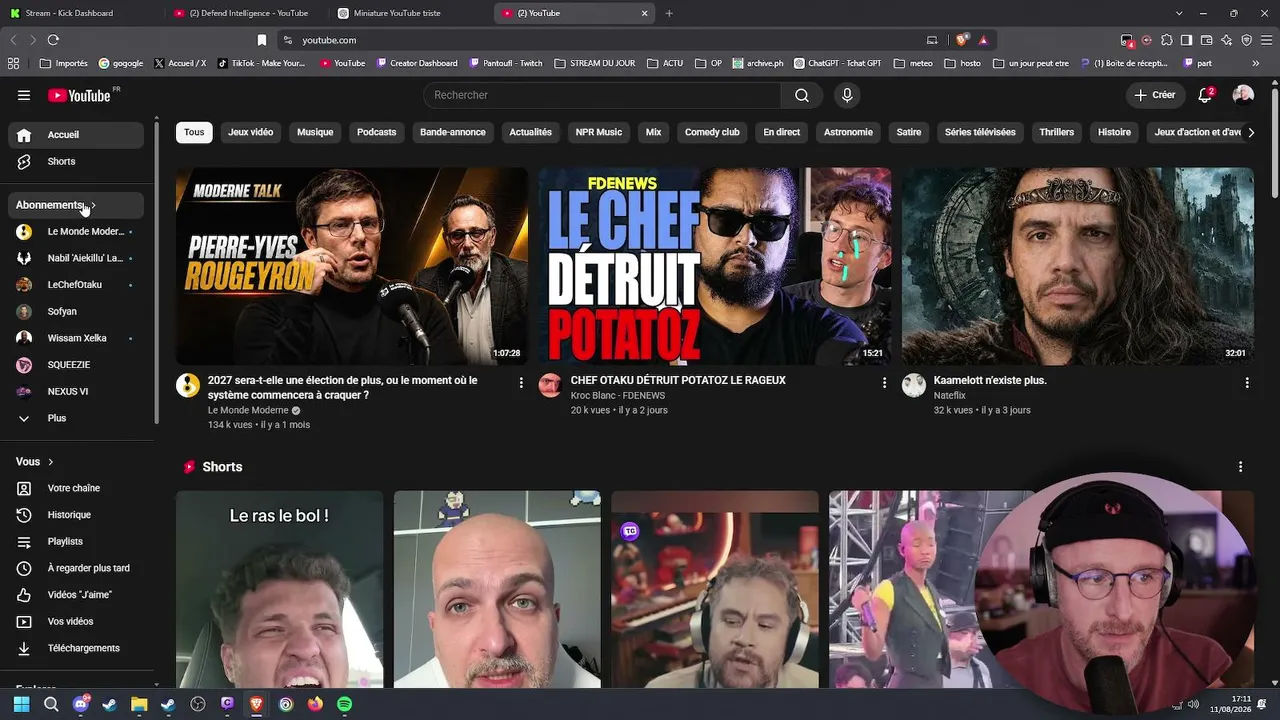The width and height of the screenshot is (1280, 720).
Task: Open Brave Rewards triangle icon
Action: [x=984, y=40]
